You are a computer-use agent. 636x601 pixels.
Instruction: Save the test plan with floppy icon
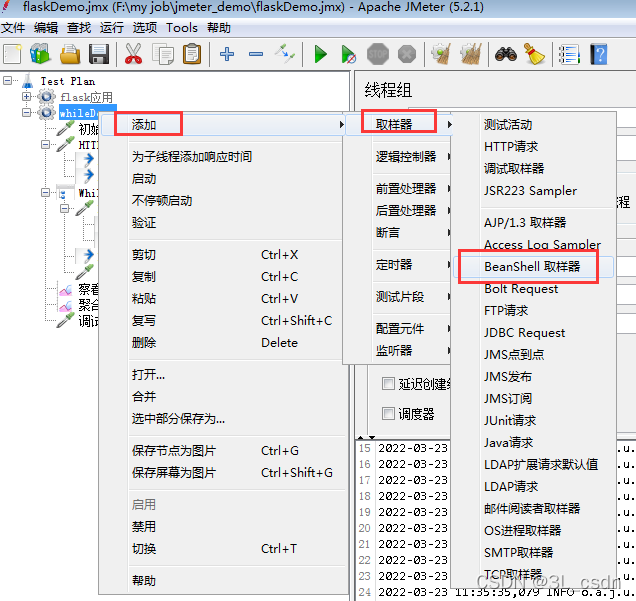[x=99, y=54]
